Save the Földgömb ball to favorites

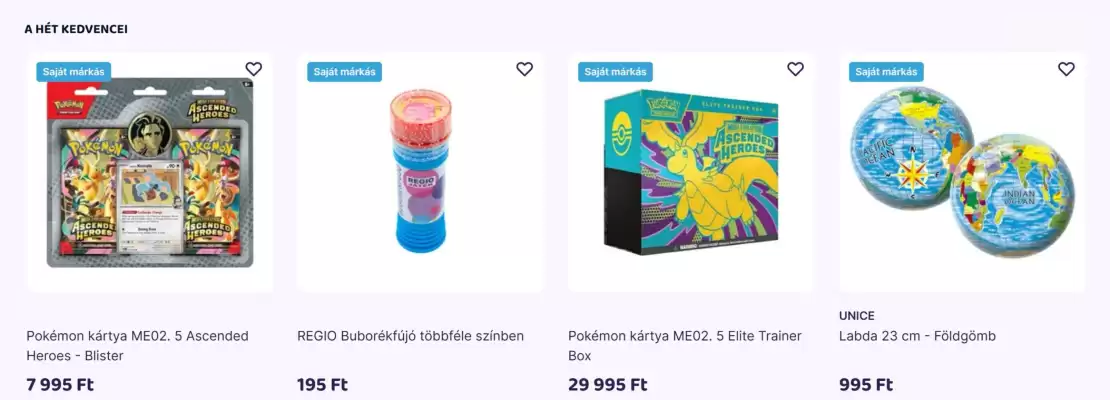click(1067, 69)
